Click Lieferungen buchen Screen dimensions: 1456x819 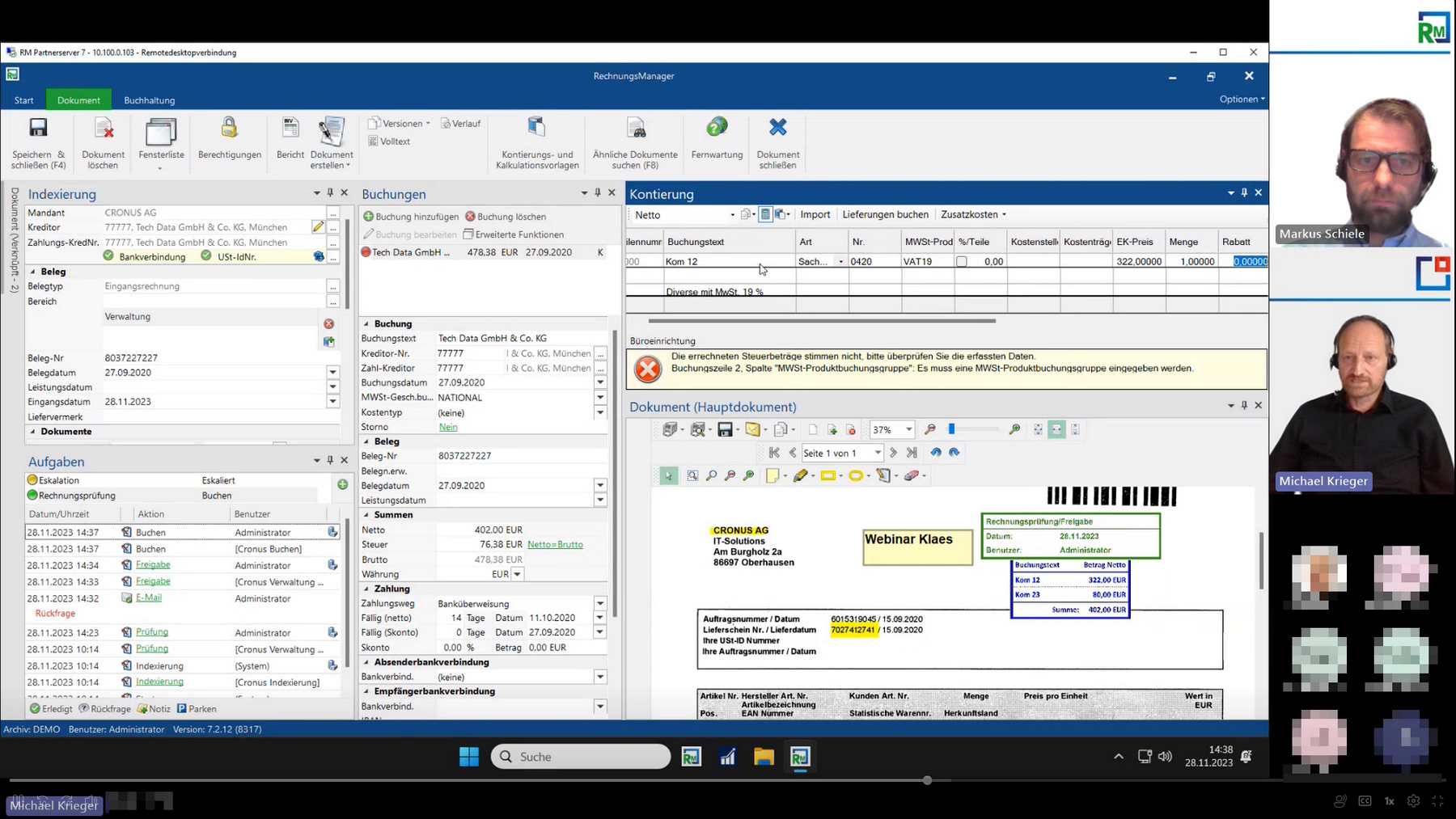[x=885, y=214]
